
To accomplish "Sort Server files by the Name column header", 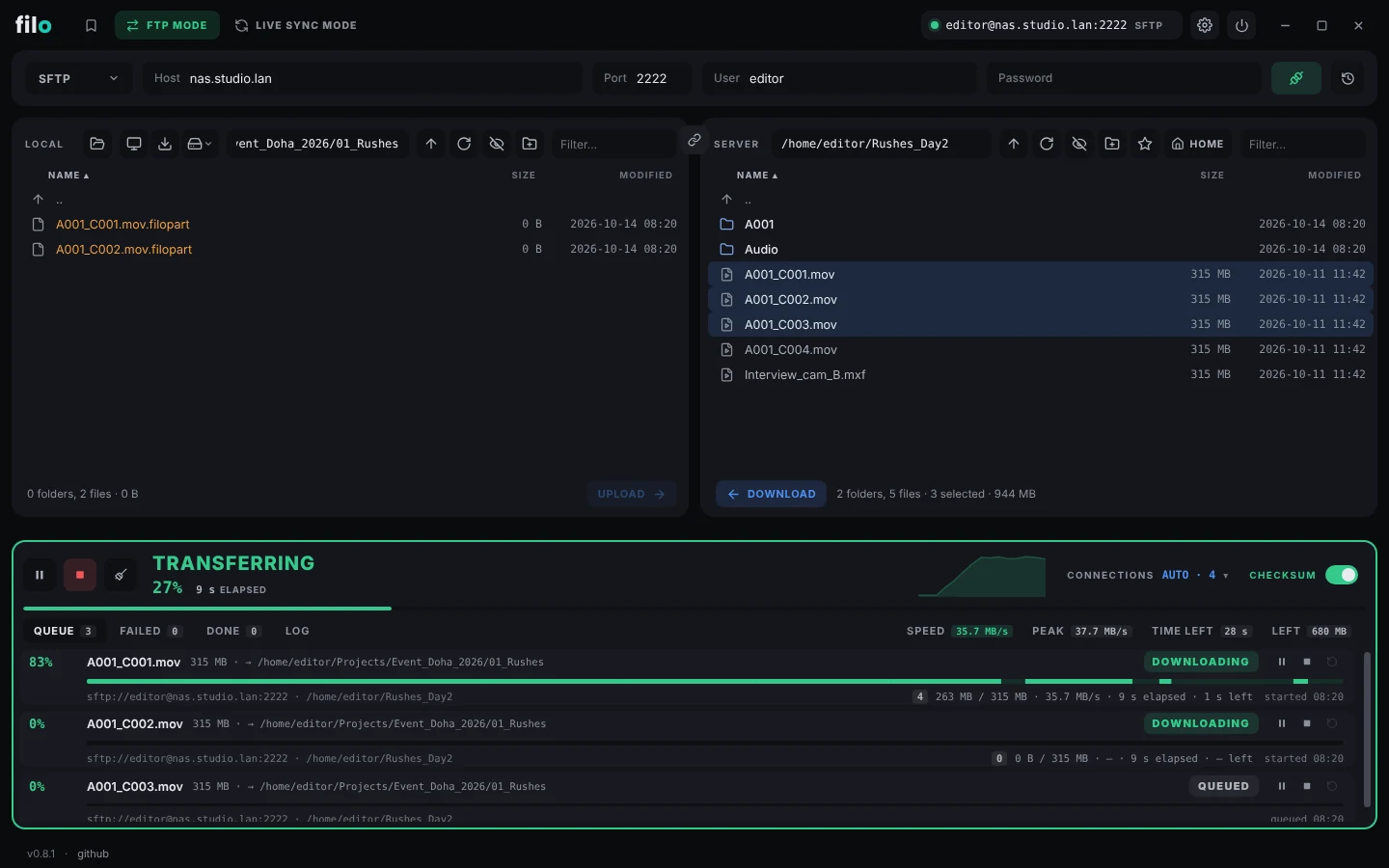I will (x=757, y=176).
